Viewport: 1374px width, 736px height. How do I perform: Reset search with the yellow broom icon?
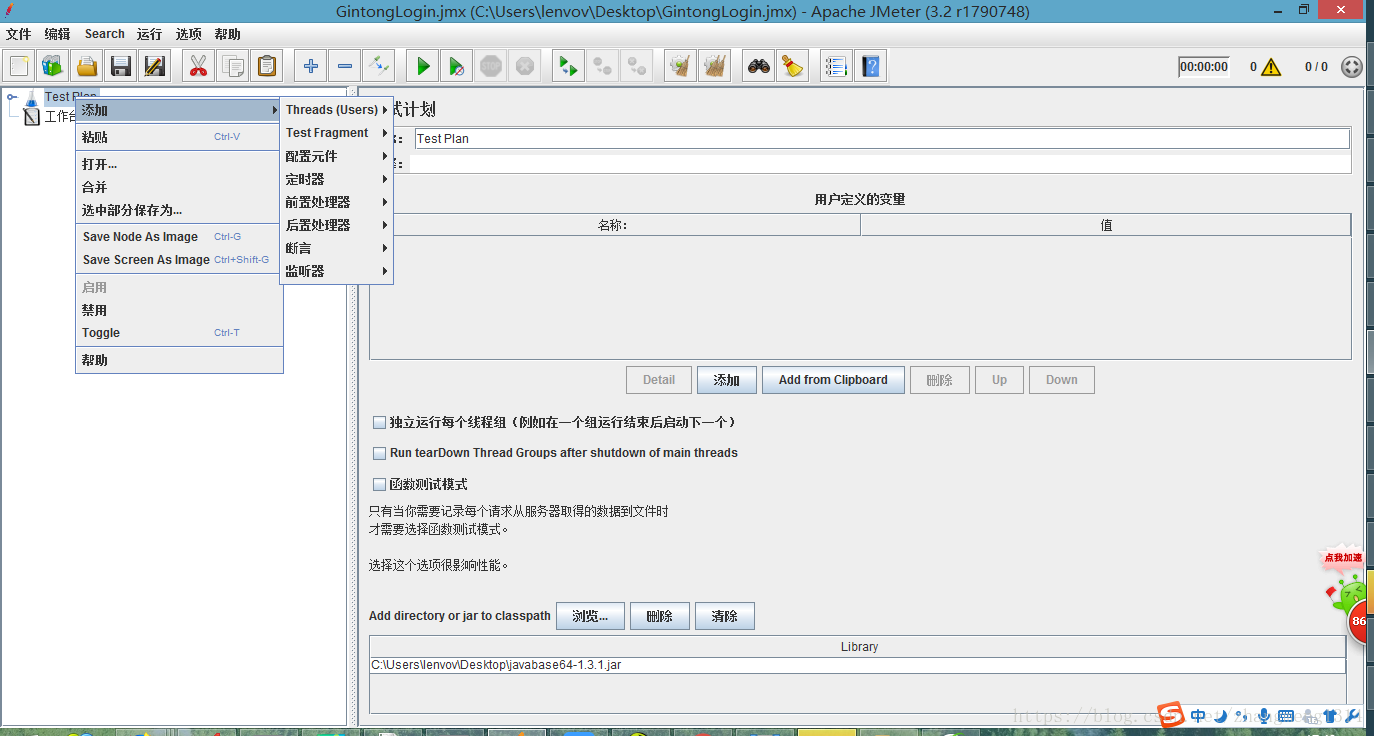coord(793,67)
